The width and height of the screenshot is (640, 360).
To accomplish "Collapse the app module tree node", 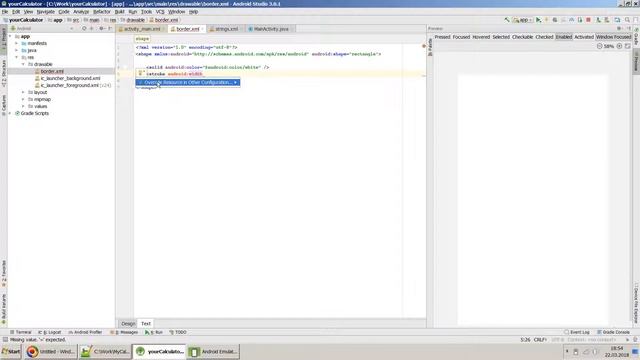I will tap(11, 36).
